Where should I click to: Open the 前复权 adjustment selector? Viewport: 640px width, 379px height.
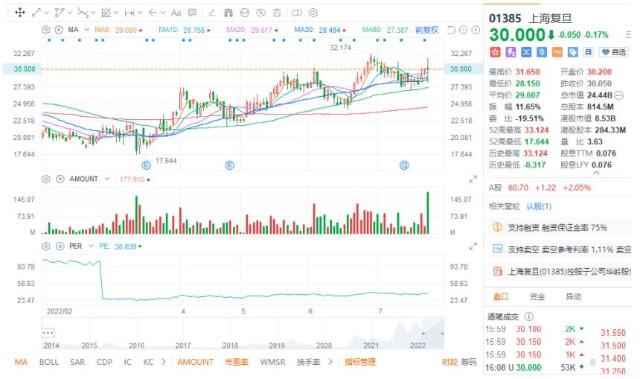click(427, 30)
